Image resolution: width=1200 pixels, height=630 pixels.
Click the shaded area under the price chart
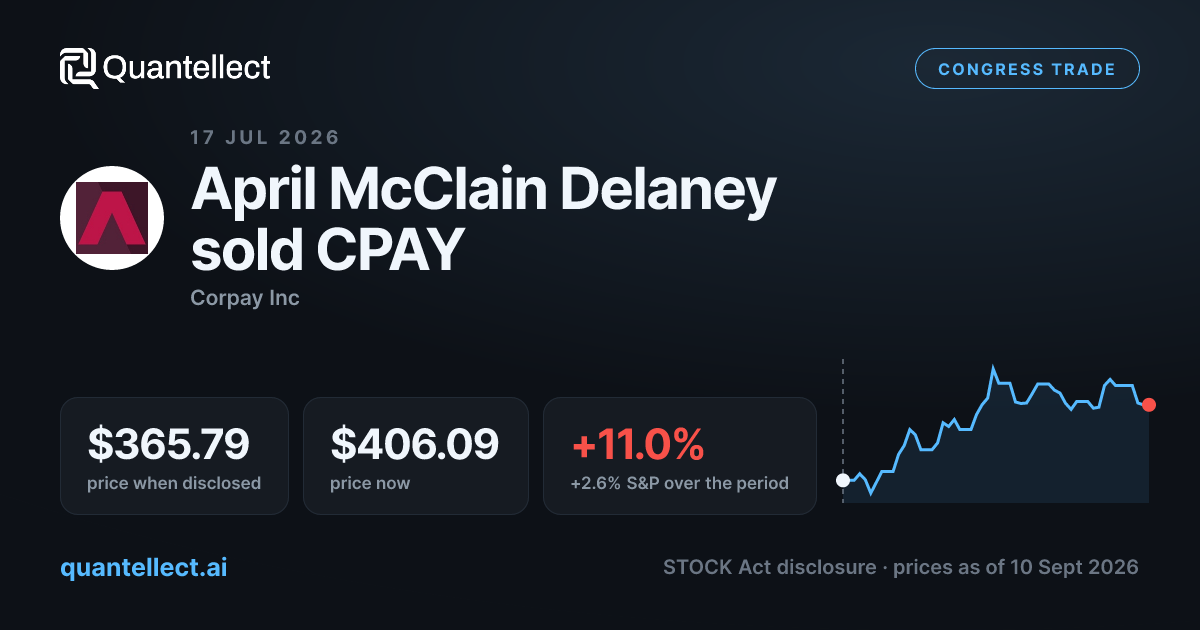(1000, 460)
